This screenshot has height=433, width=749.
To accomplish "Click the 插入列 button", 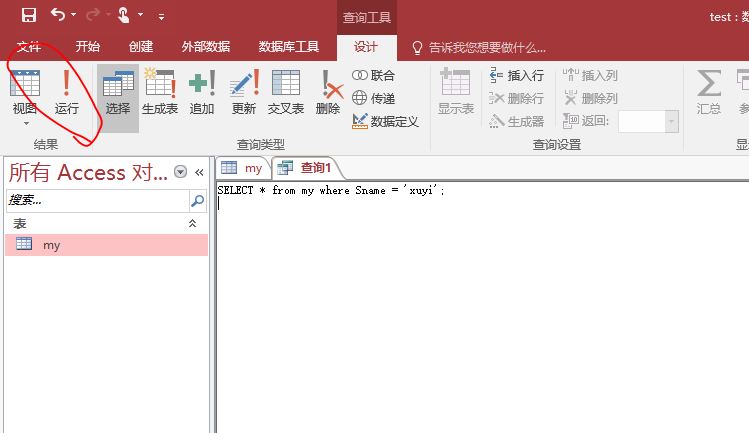I will pos(590,76).
